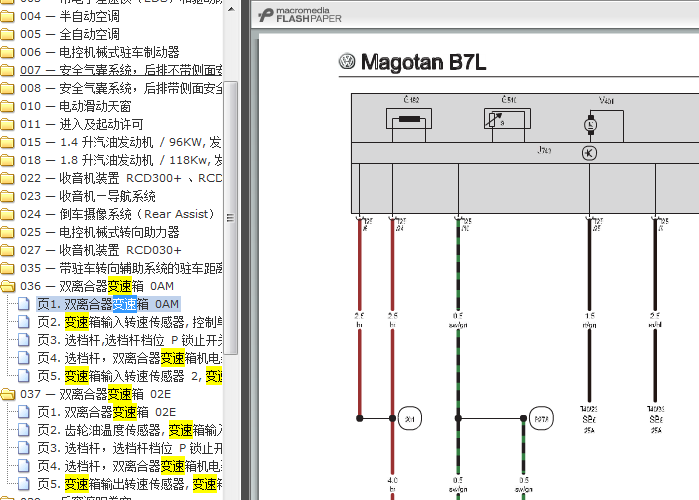Screen dimensions: 699x500
Task: Click folder icon beside 006 entry
Action: pos(7,53)
